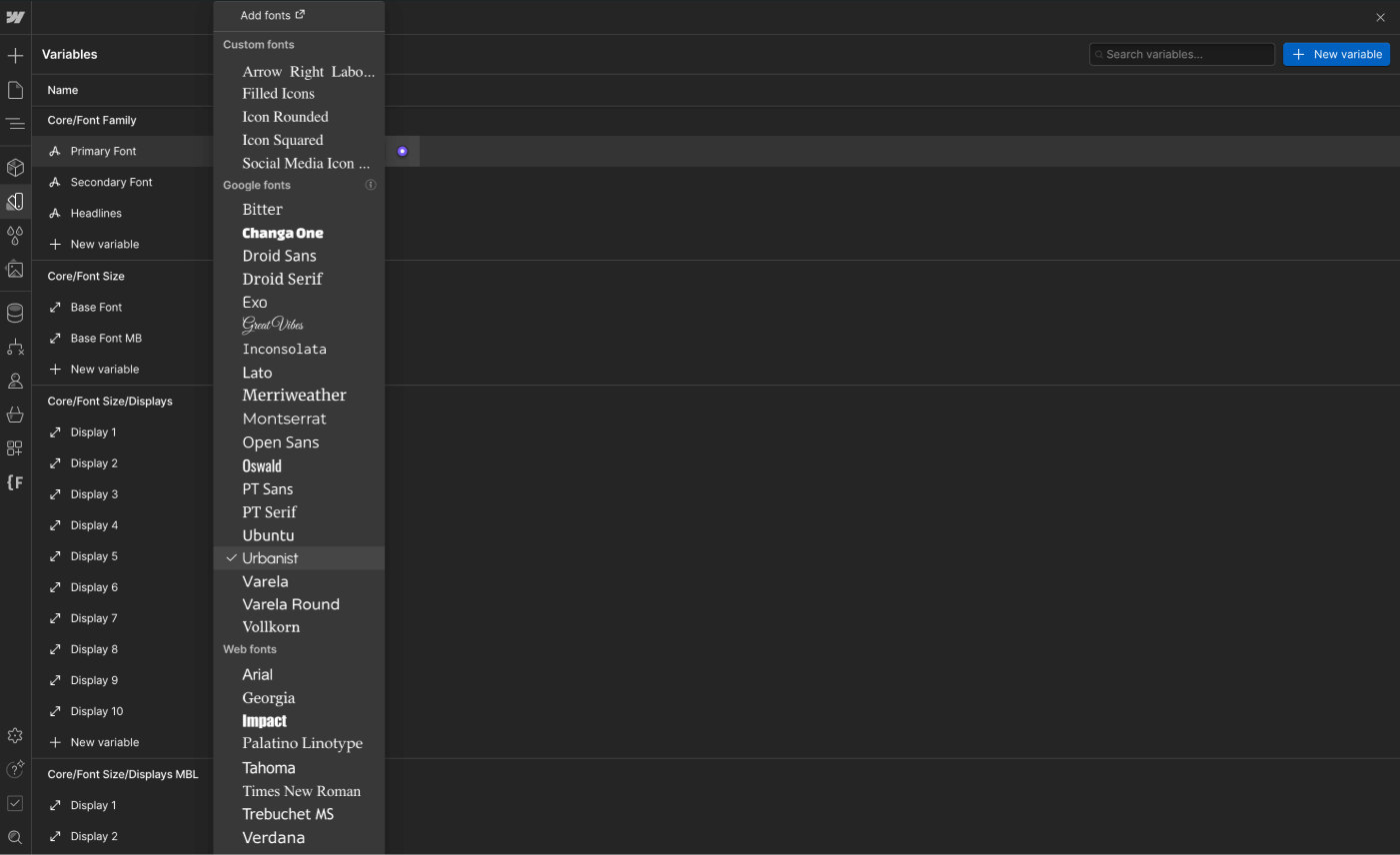Open the Style selectors panel
1400x855 pixels.
[15, 236]
